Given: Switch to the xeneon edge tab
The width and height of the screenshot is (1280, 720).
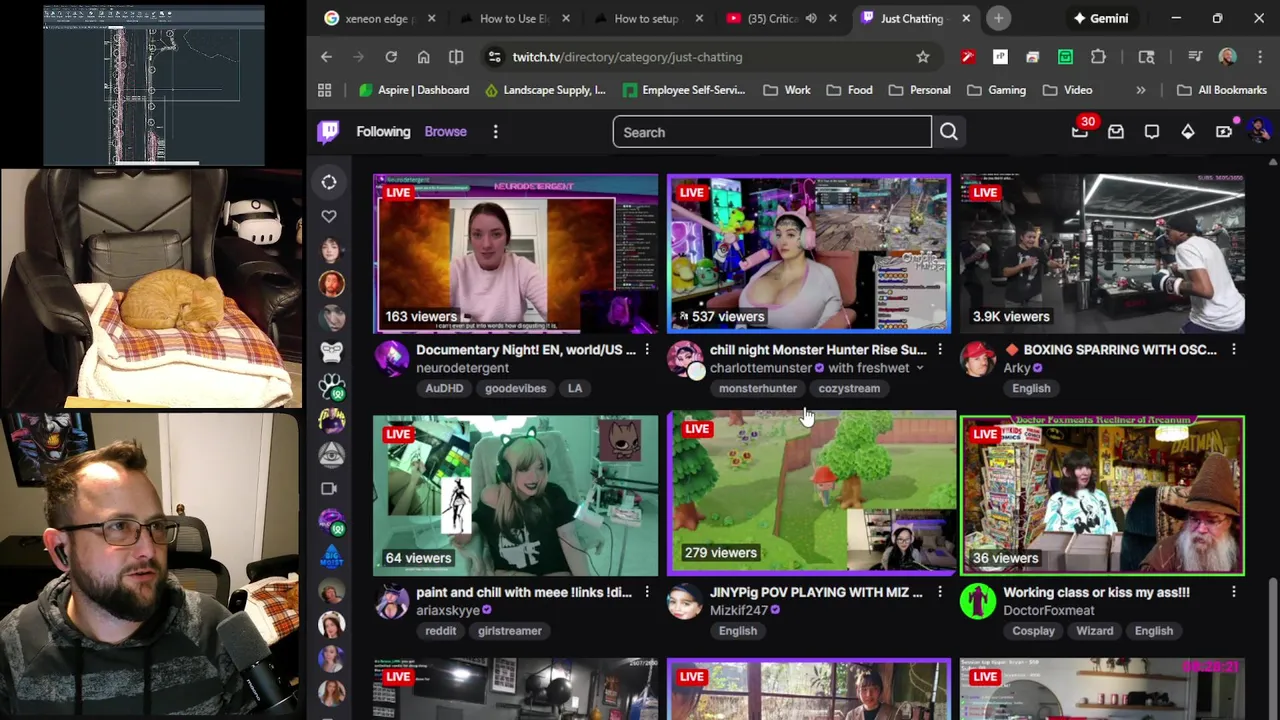Looking at the screenshot, I should 378,18.
